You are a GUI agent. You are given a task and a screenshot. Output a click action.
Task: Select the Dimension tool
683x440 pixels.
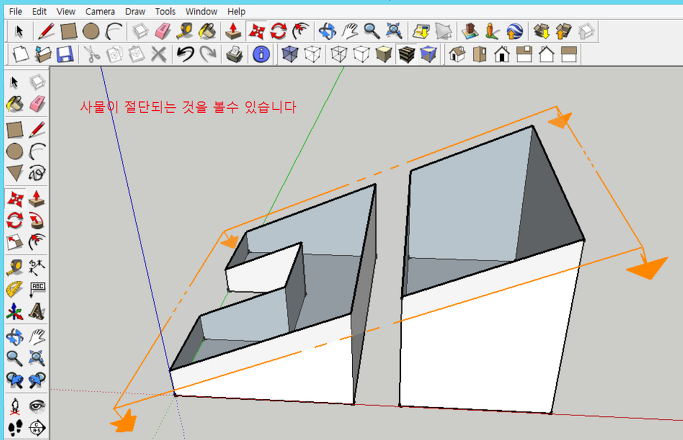(37, 267)
